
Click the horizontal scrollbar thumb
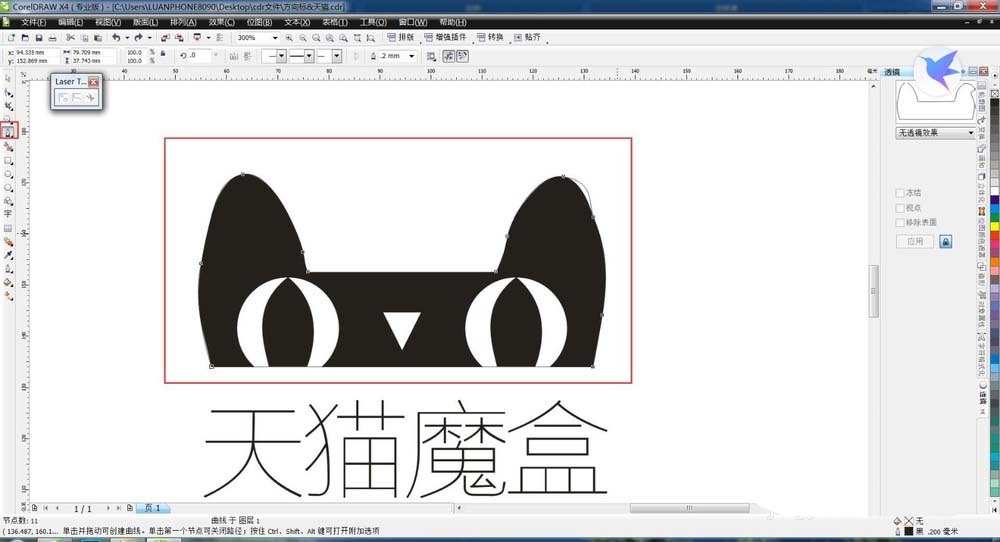689,508
